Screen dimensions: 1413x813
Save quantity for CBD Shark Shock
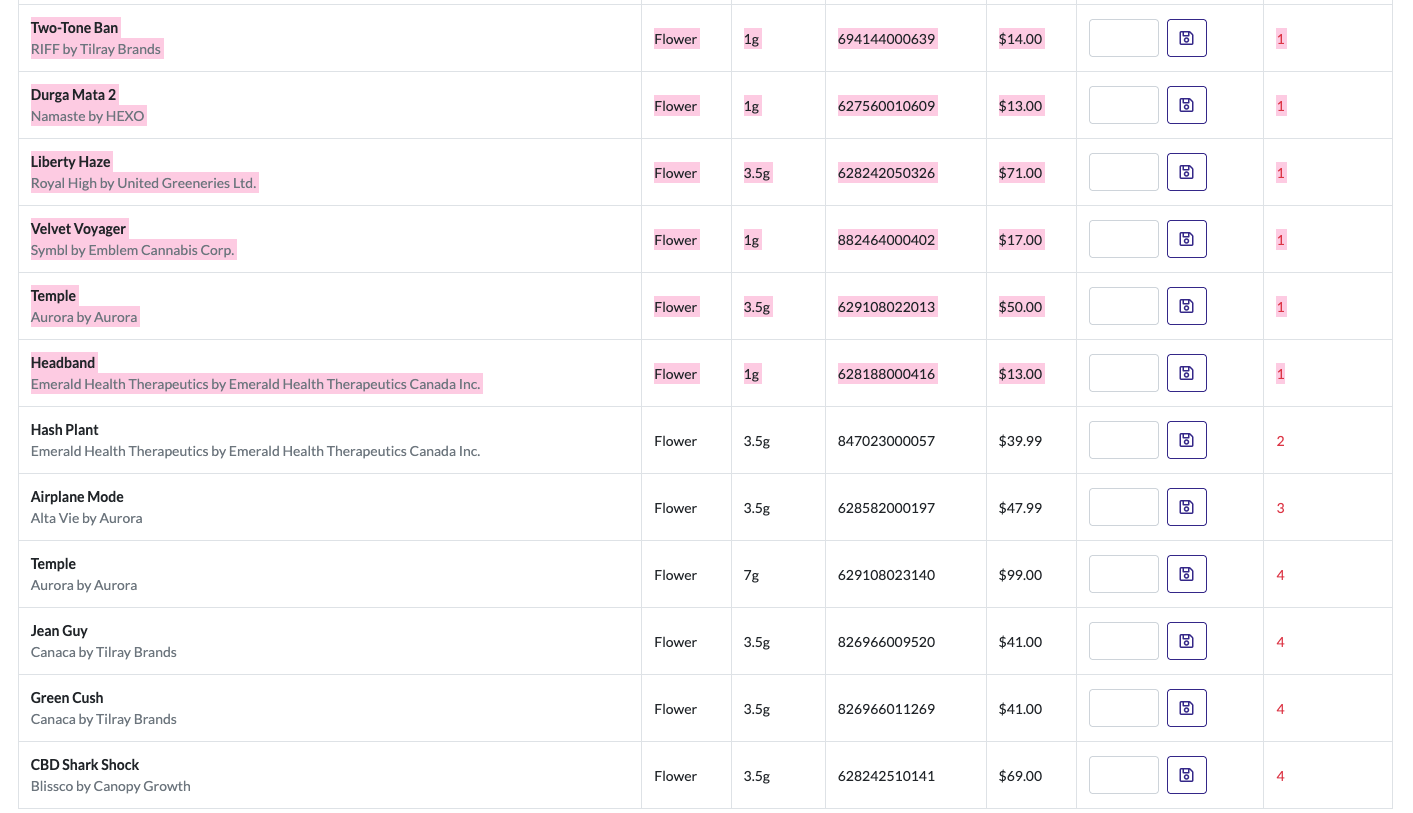tap(1186, 775)
